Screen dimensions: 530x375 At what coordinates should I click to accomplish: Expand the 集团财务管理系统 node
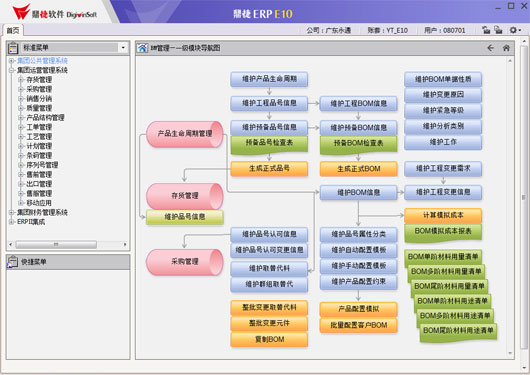click(11, 212)
